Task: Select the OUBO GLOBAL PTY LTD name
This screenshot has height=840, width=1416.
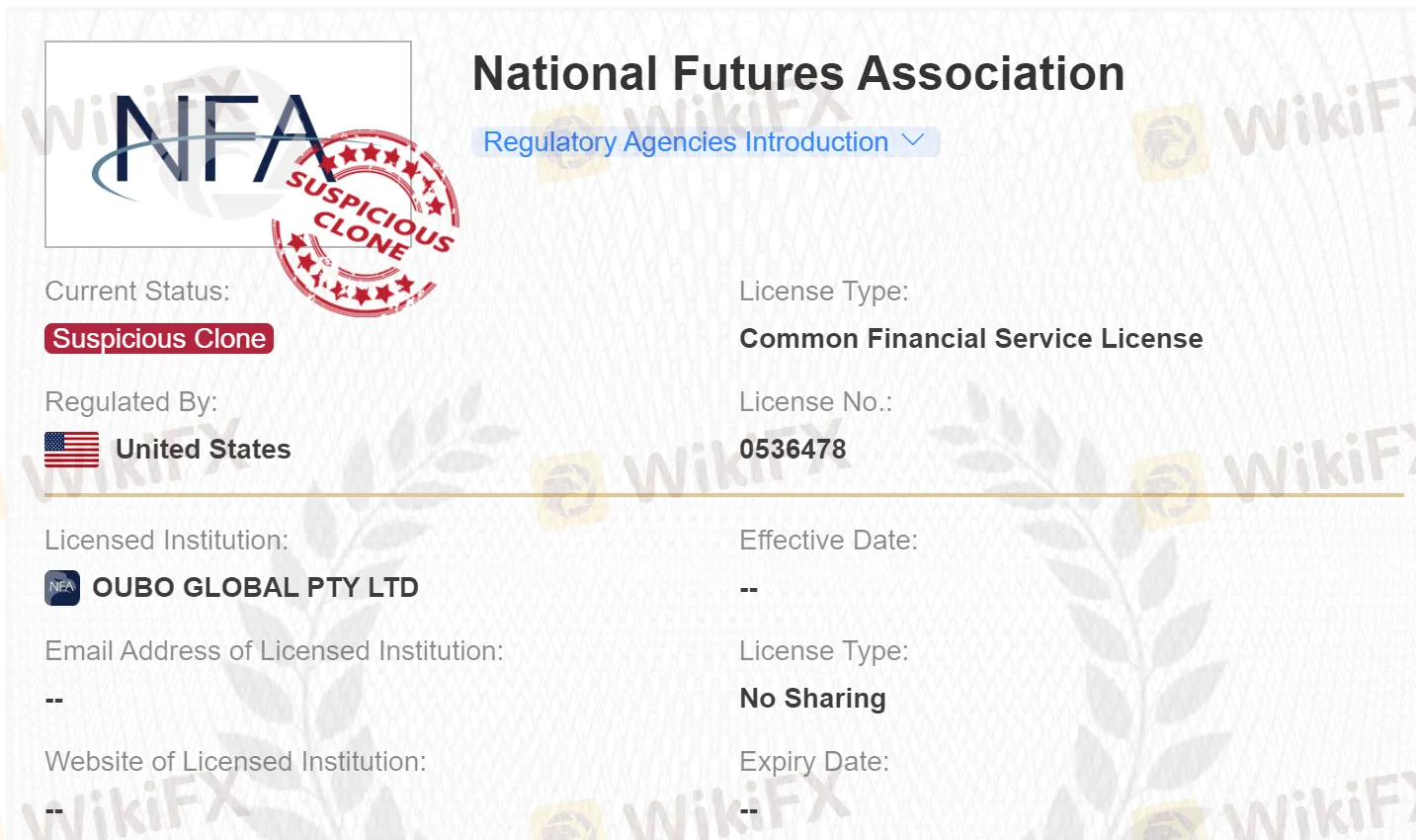Action: point(255,588)
